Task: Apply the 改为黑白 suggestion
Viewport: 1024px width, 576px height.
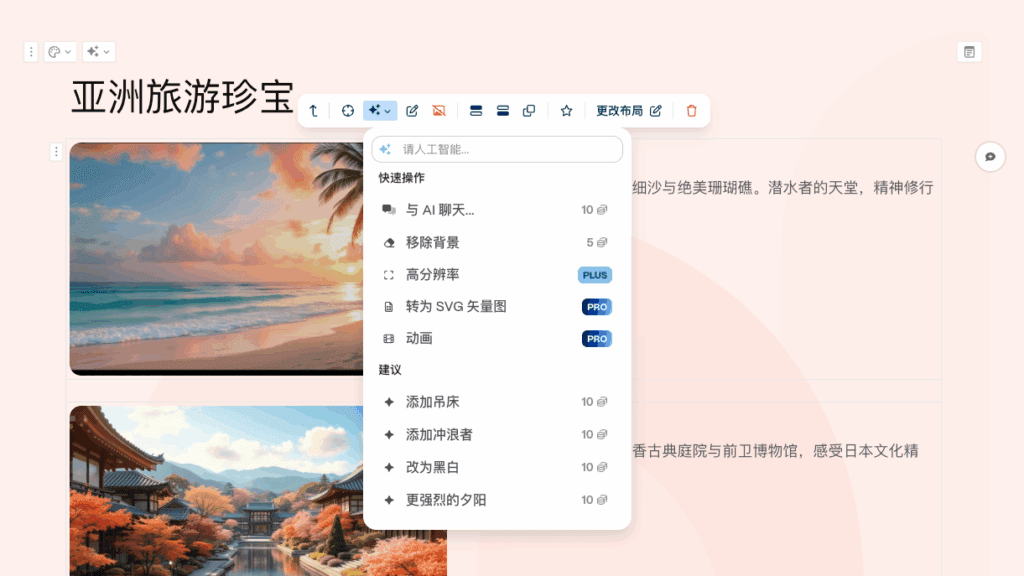Action: point(497,468)
